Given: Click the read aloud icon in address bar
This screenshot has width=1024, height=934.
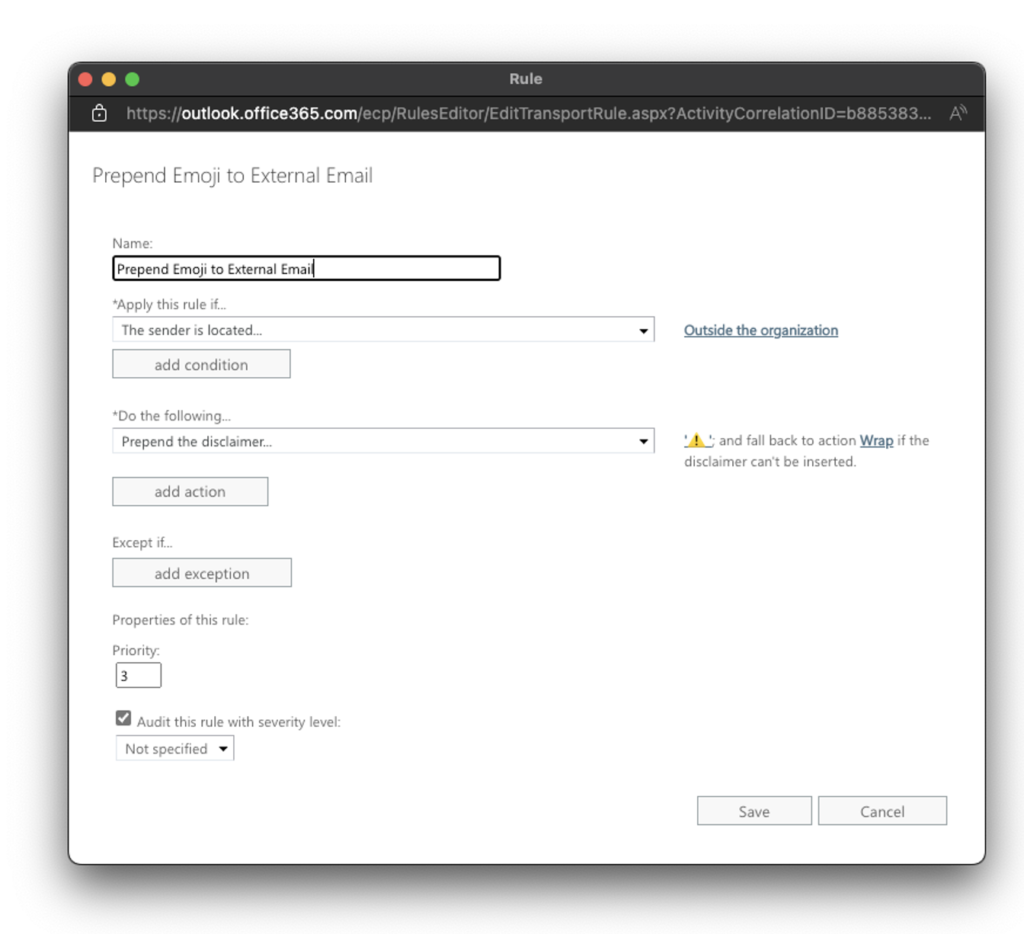Looking at the screenshot, I should [957, 113].
